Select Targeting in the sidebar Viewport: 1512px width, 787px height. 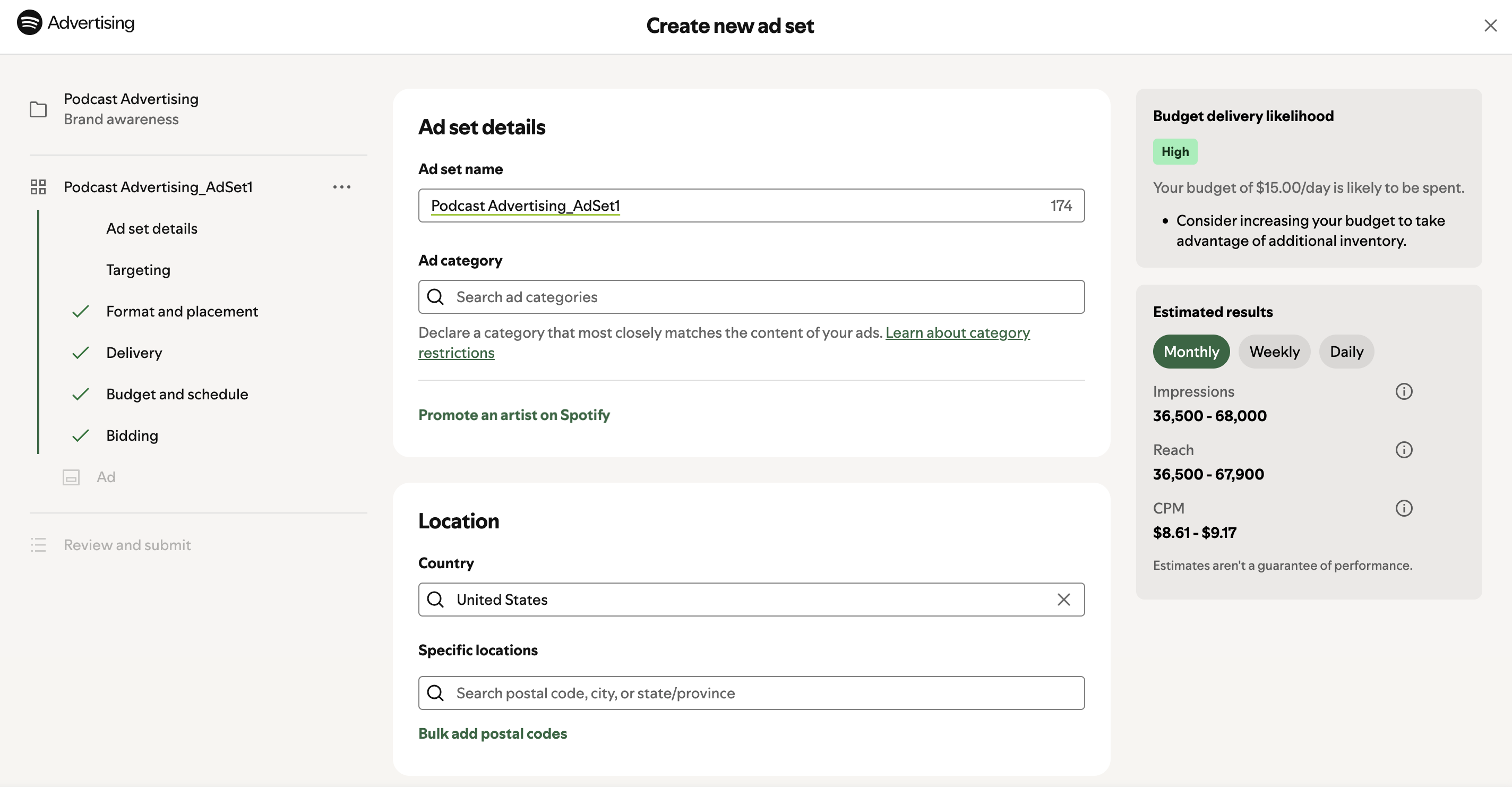point(138,270)
